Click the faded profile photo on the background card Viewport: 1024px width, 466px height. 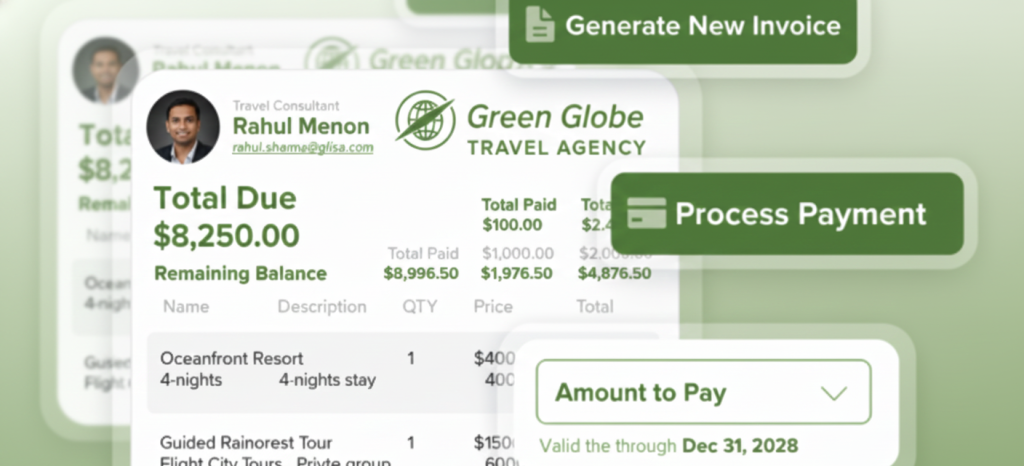point(105,70)
